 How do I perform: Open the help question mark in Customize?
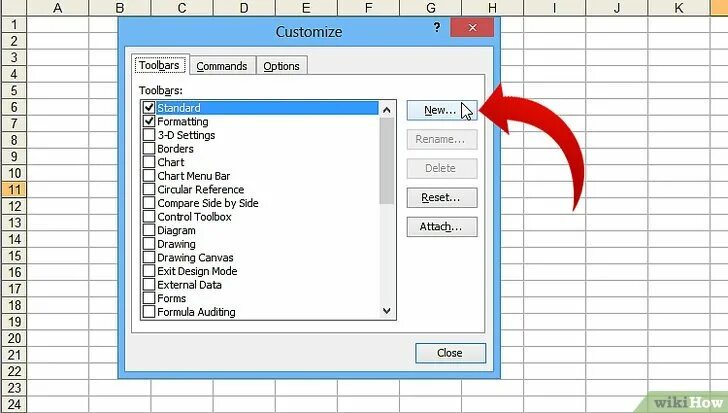point(436,27)
